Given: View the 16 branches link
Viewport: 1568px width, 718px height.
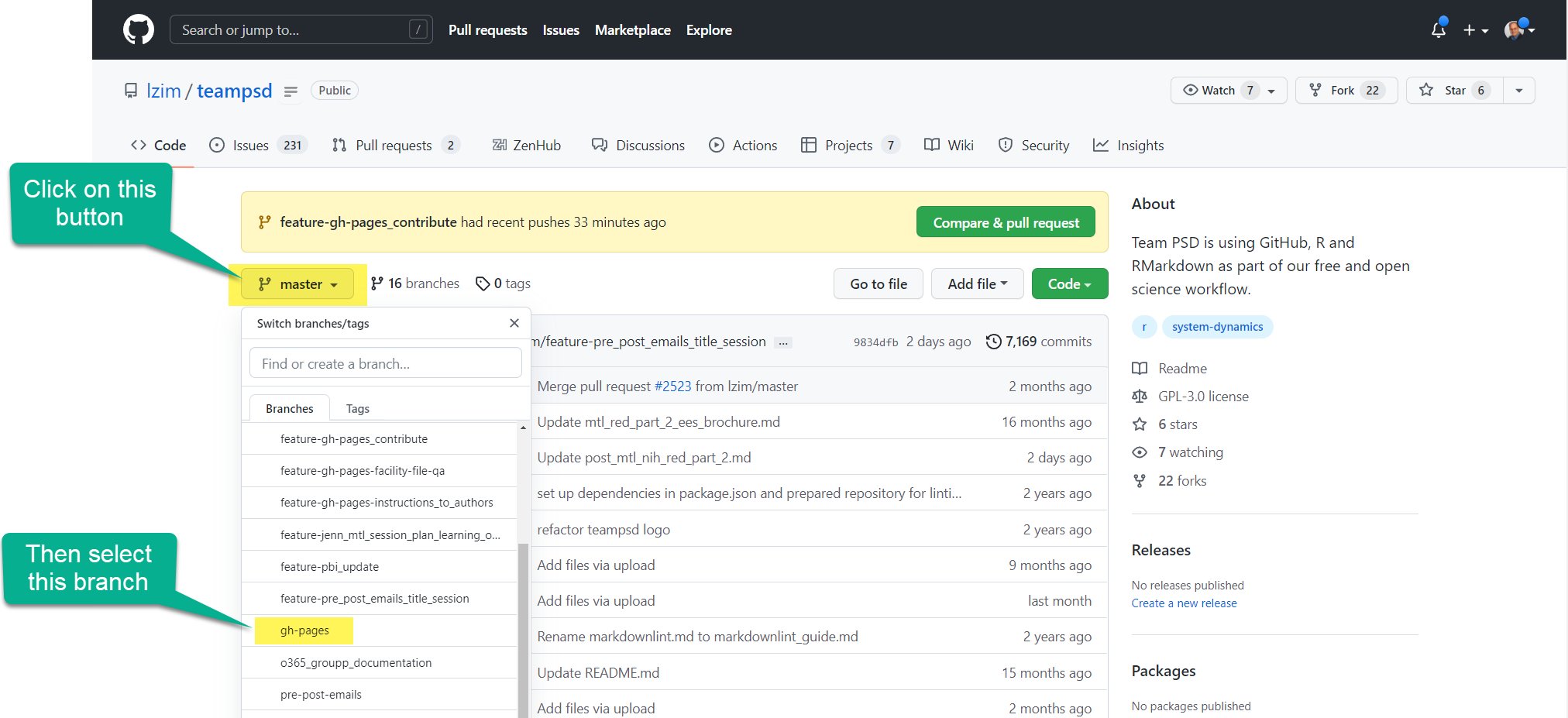Looking at the screenshot, I should pos(415,283).
